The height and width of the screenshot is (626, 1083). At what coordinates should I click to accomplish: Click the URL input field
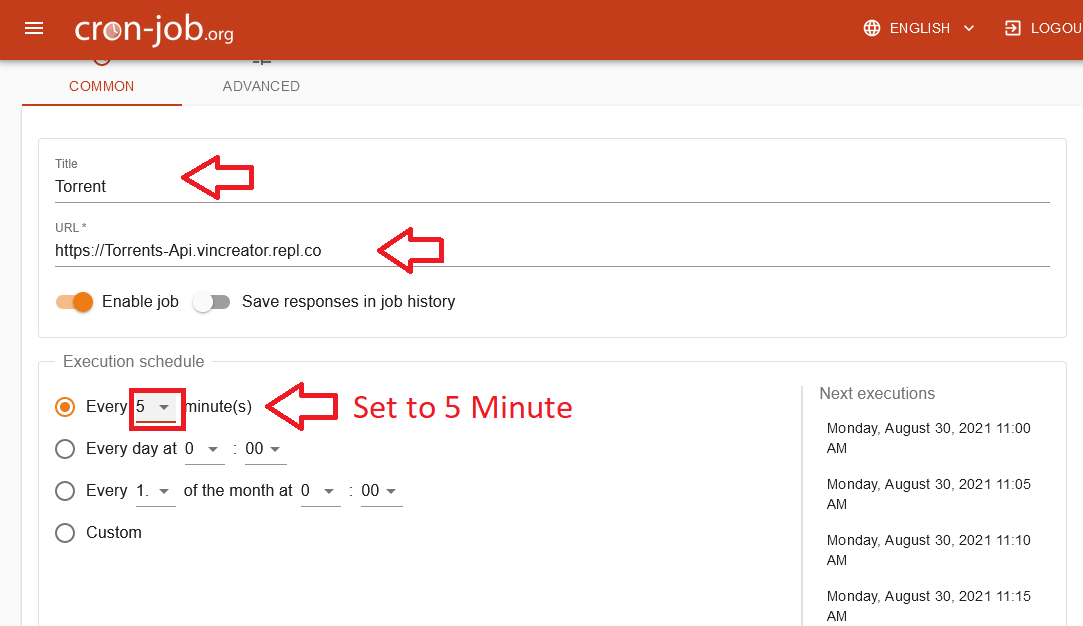click(552, 250)
